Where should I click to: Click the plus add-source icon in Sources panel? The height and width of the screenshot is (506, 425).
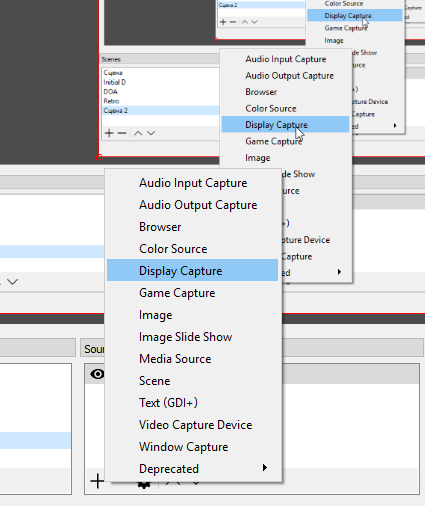(97, 481)
